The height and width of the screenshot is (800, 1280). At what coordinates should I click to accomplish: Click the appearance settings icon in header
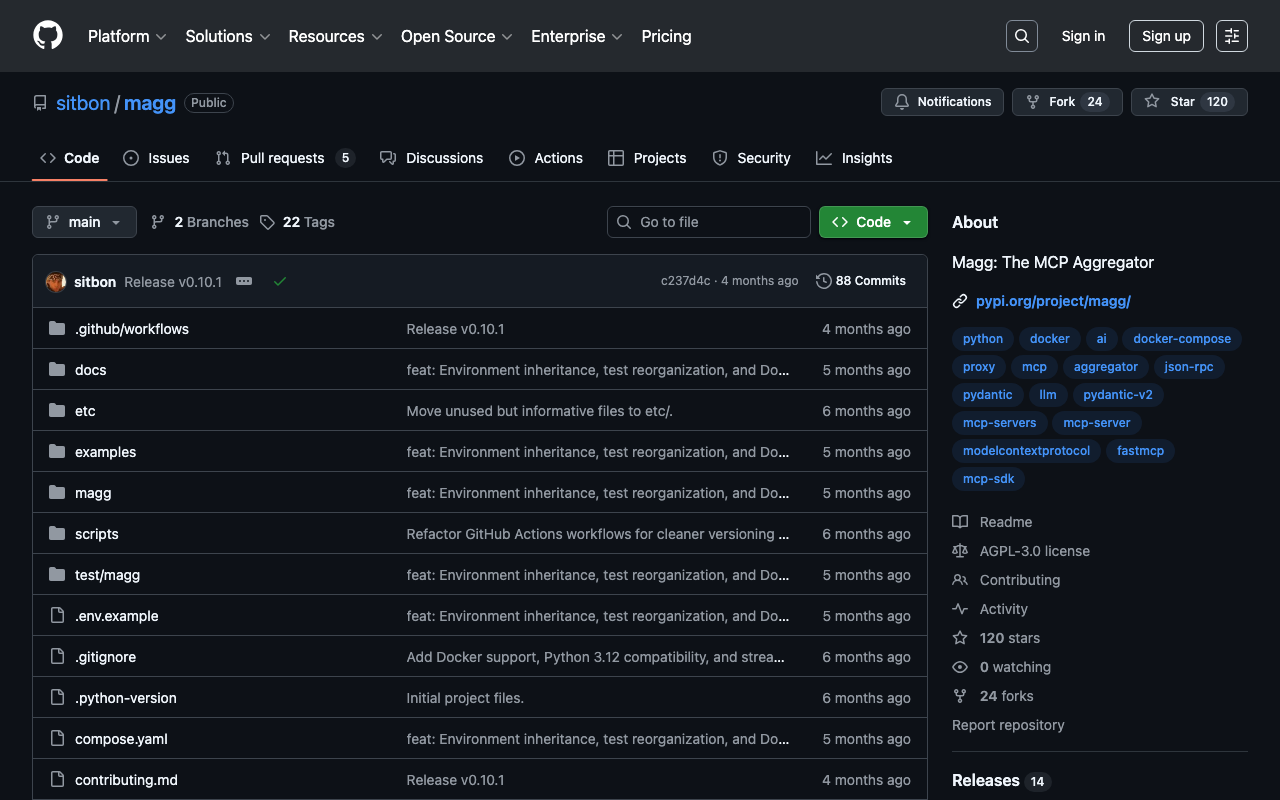[x=1231, y=36]
